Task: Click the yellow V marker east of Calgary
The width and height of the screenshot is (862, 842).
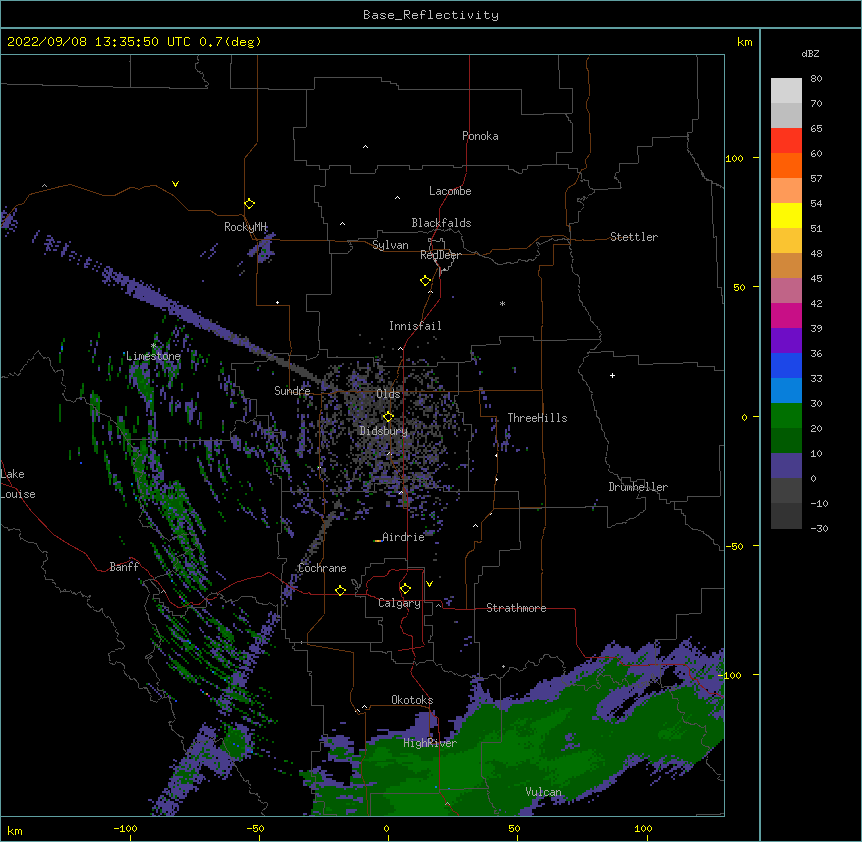Action: [x=429, y=584]
